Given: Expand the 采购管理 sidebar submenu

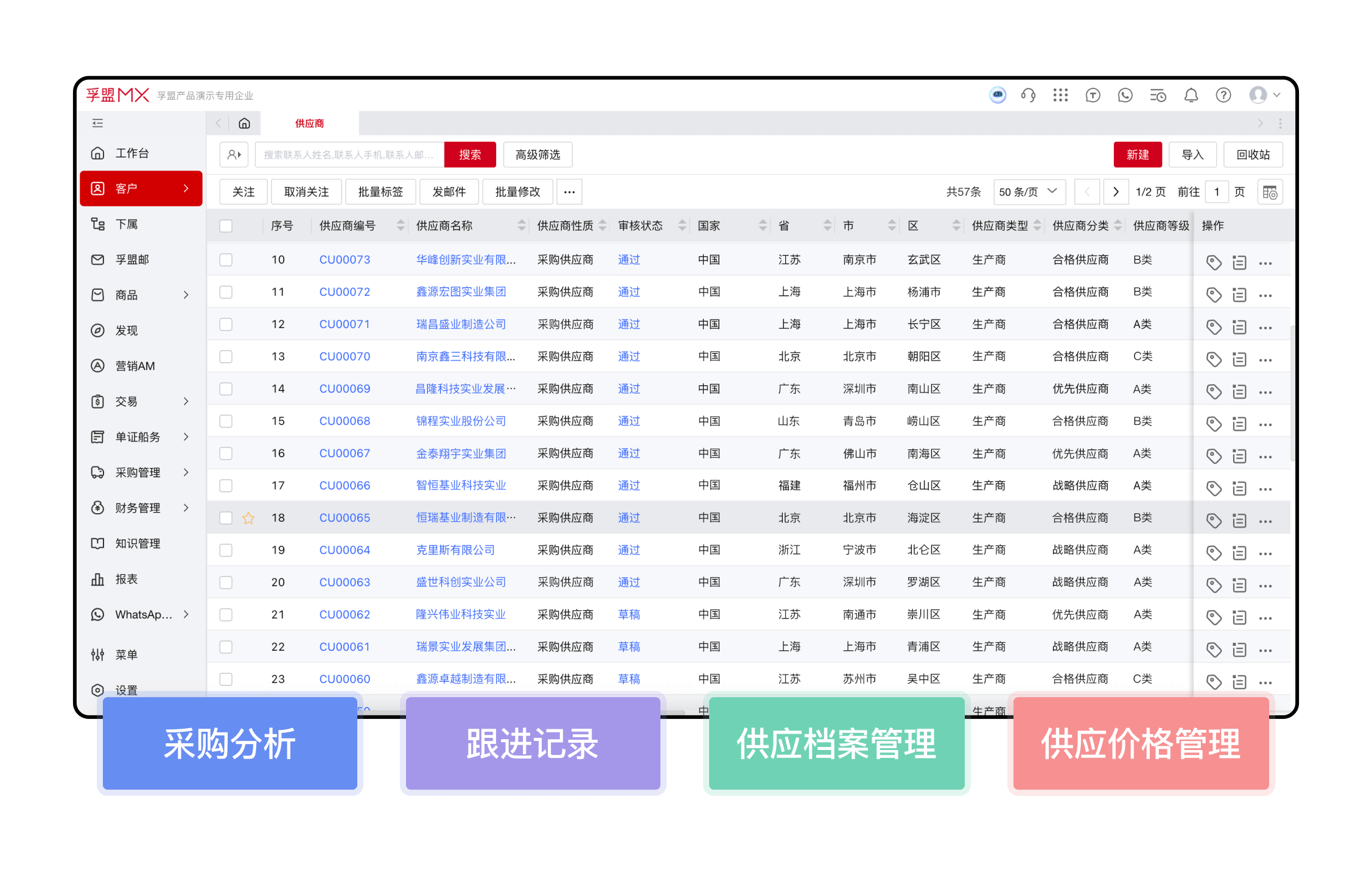Looking at the screenshot, I should (x=136, y=472).
